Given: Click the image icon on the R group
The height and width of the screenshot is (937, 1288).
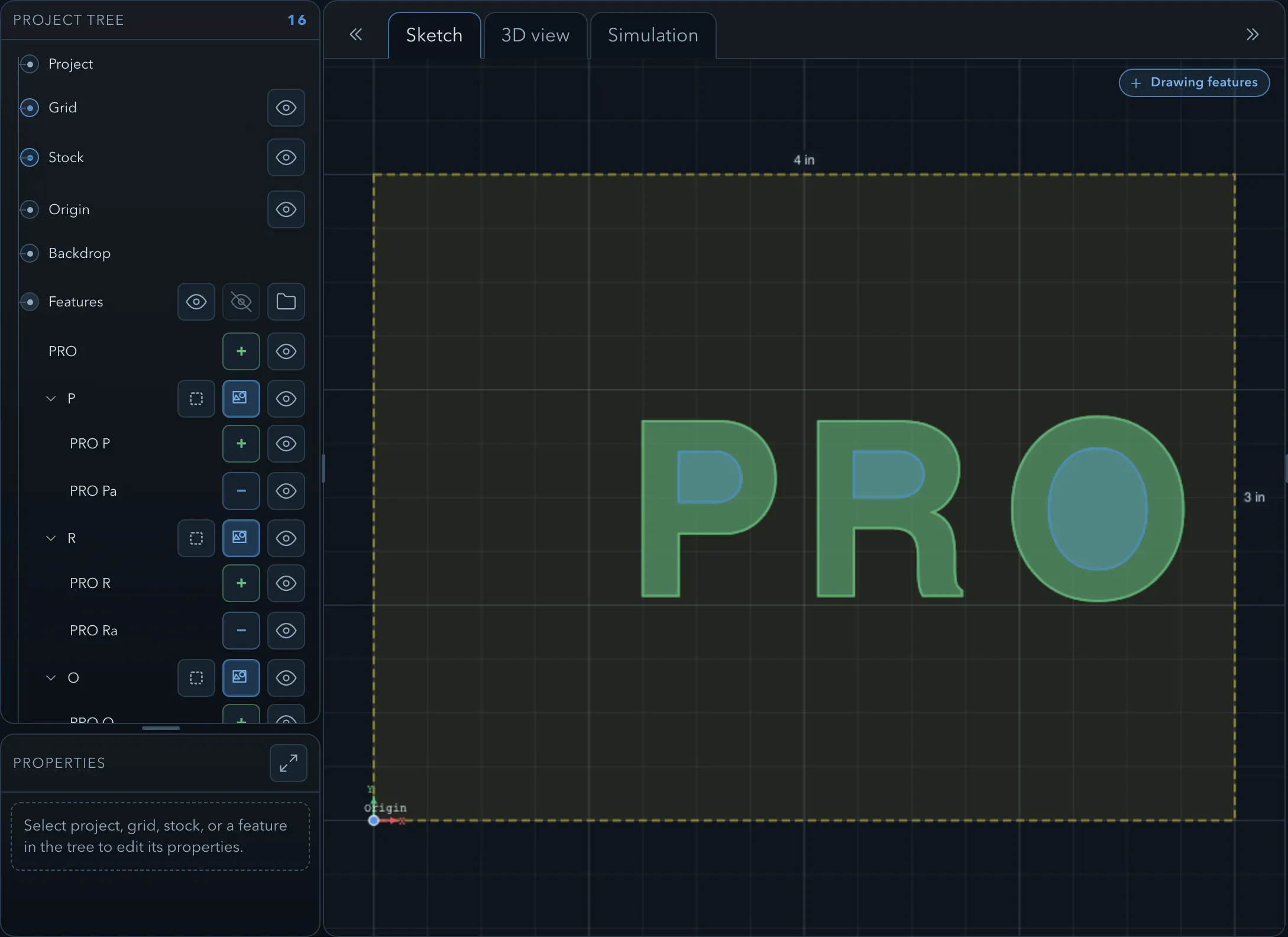Looking at the screenshot, I should pos(241,538).
